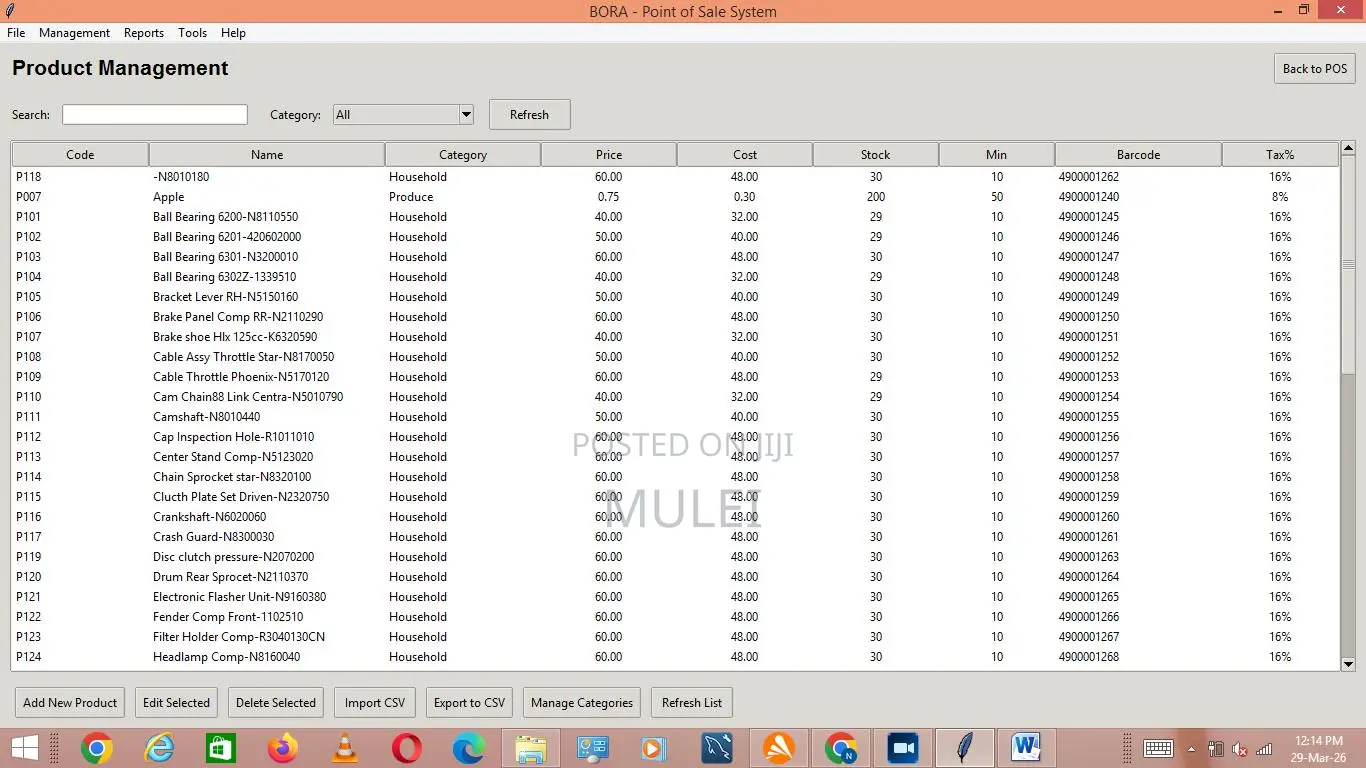Click the Refresh button beside Category
Screen dimensions: 1366x768
(529, 115)
